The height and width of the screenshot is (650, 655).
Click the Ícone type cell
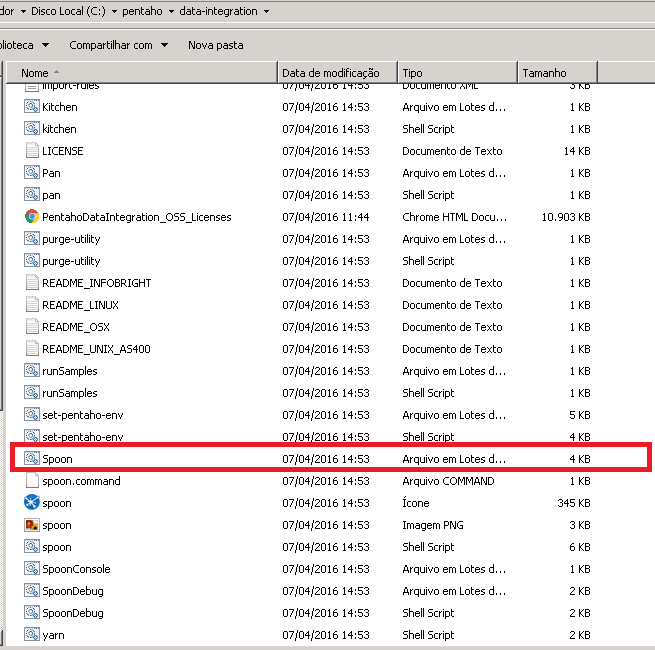click(415, 503)
